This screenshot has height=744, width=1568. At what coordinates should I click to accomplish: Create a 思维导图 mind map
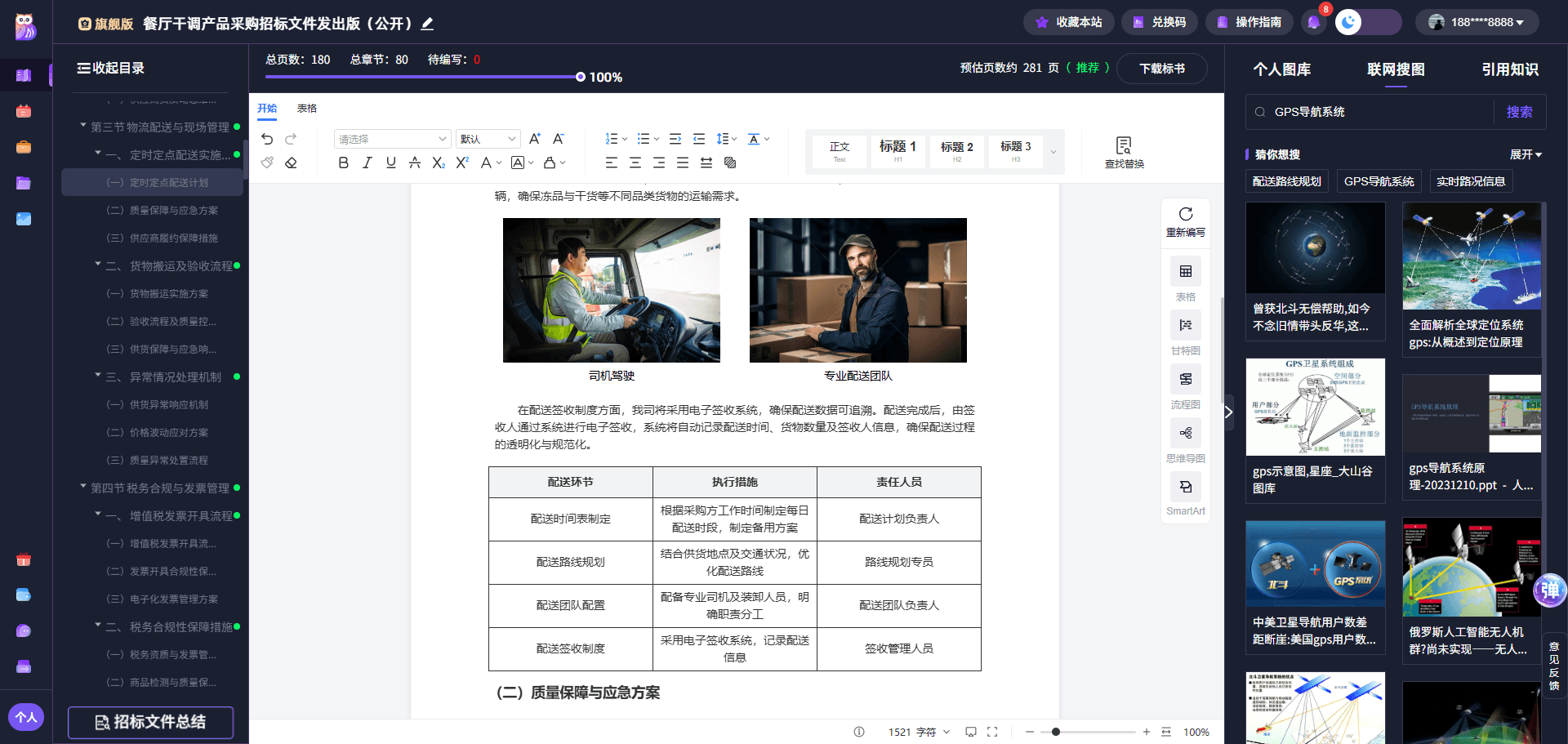[1185, 433]
